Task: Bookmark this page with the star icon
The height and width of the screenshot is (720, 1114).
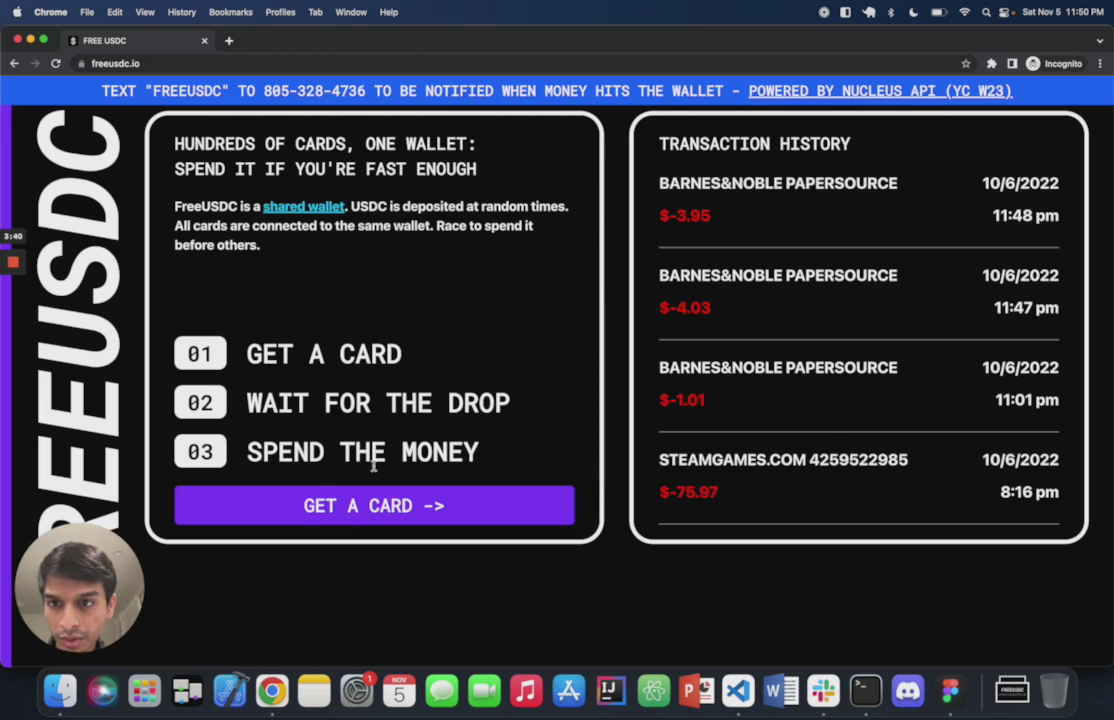Action: 966,63
